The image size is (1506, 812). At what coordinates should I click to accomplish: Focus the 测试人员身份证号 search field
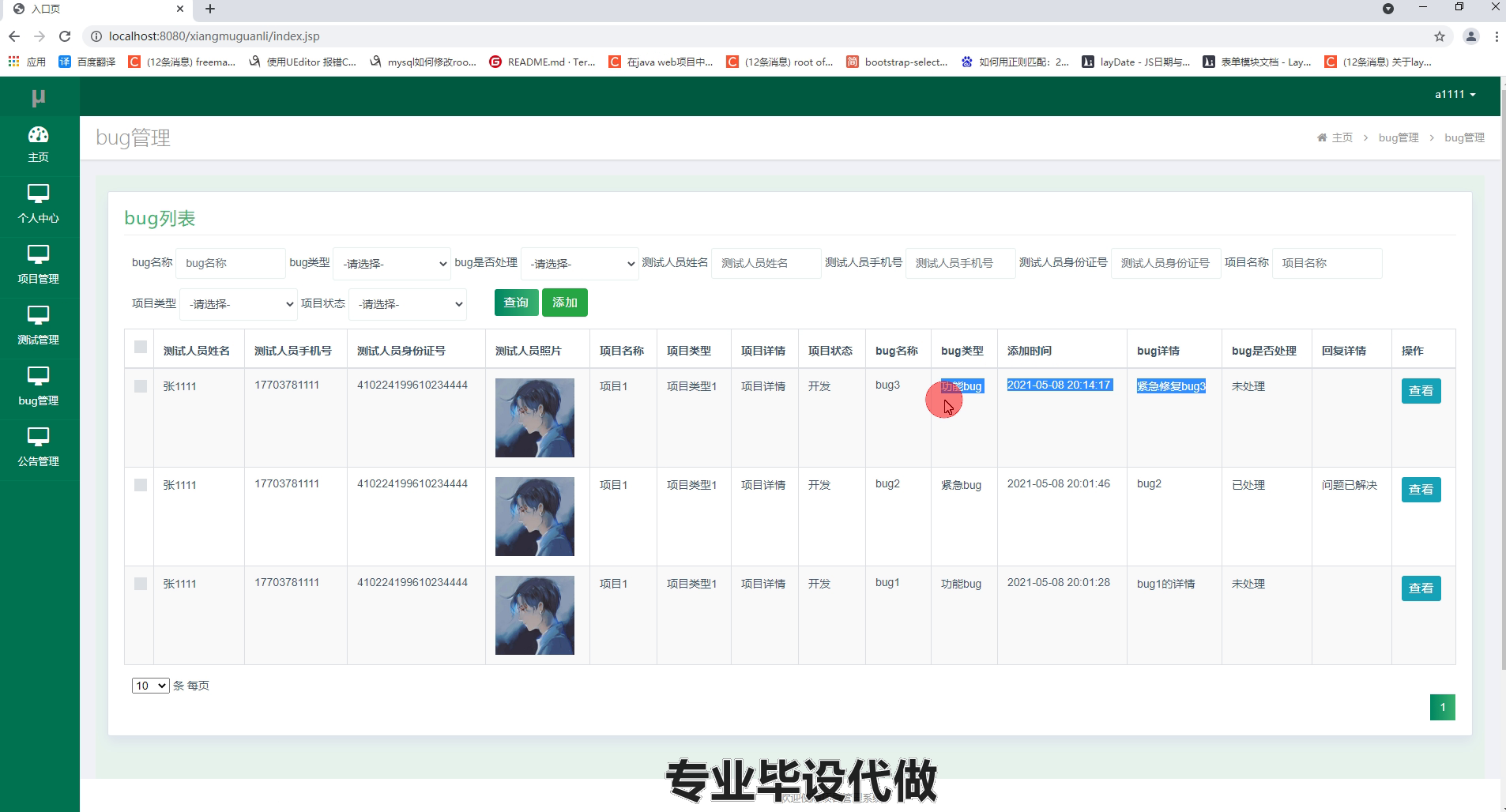click(1166, 263)
